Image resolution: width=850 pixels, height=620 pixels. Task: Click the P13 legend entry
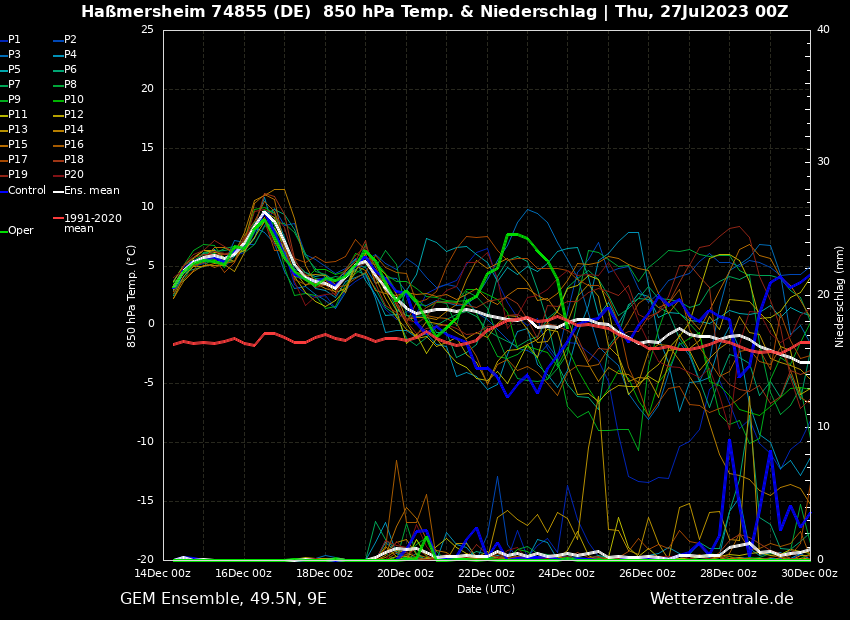click(18, 130)
